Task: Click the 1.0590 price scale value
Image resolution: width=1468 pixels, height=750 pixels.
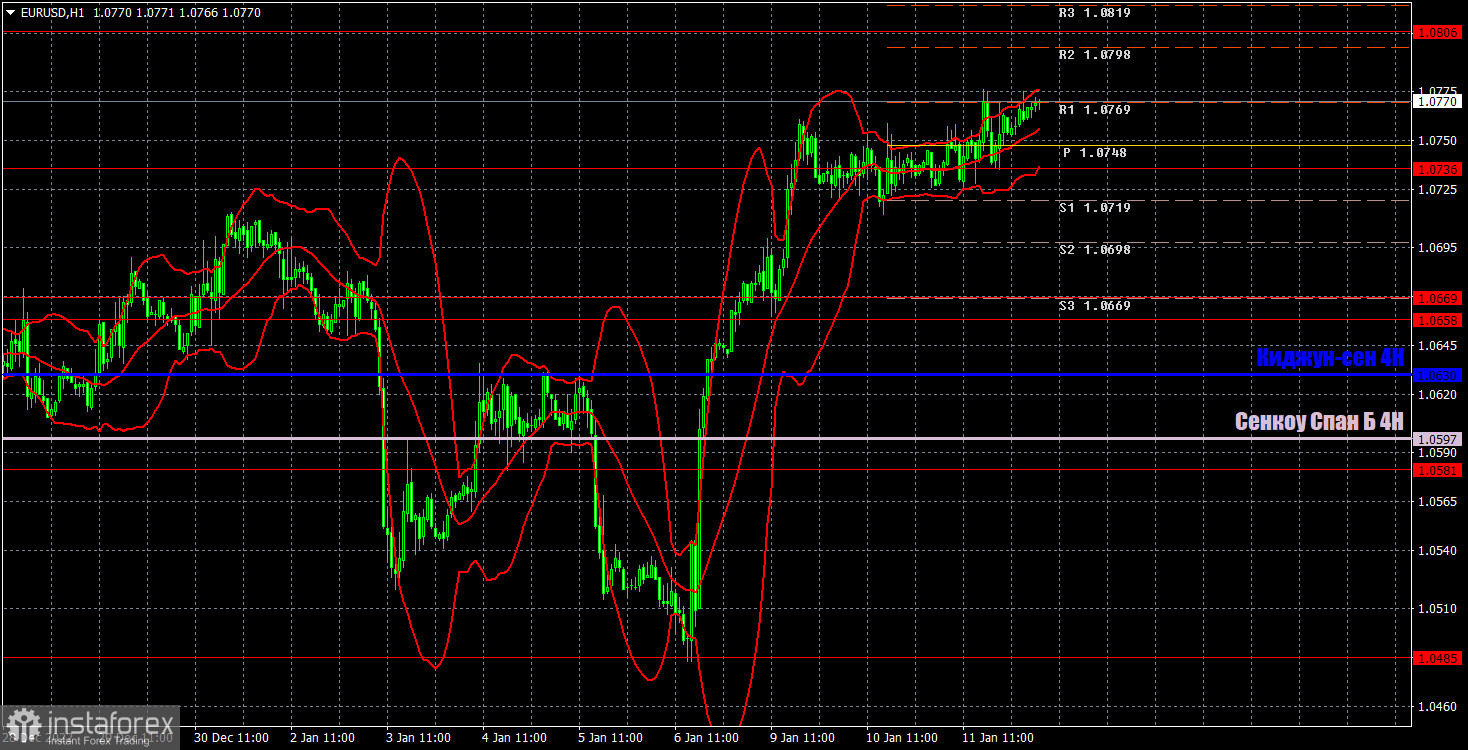Action: pos(1439,453)
